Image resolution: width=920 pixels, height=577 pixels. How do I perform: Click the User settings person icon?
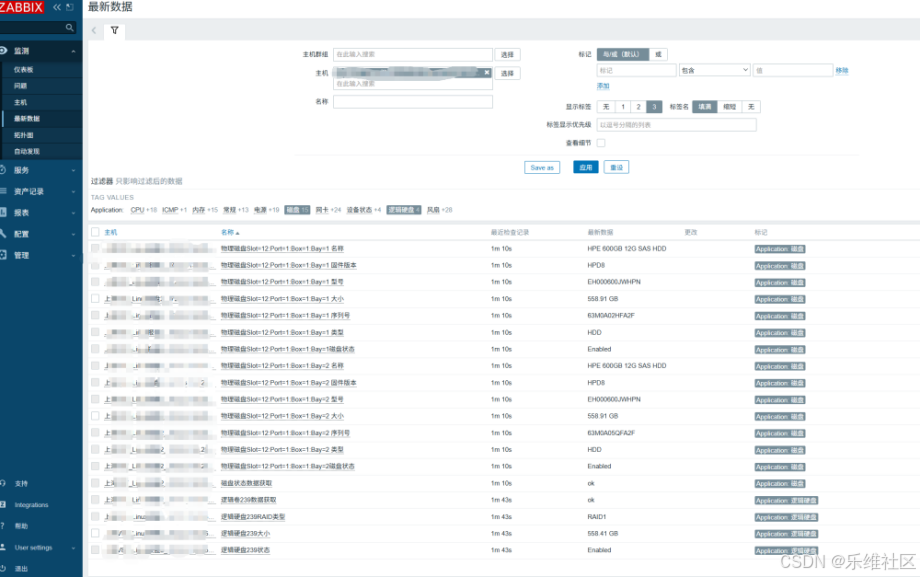(x=4, y=547)
